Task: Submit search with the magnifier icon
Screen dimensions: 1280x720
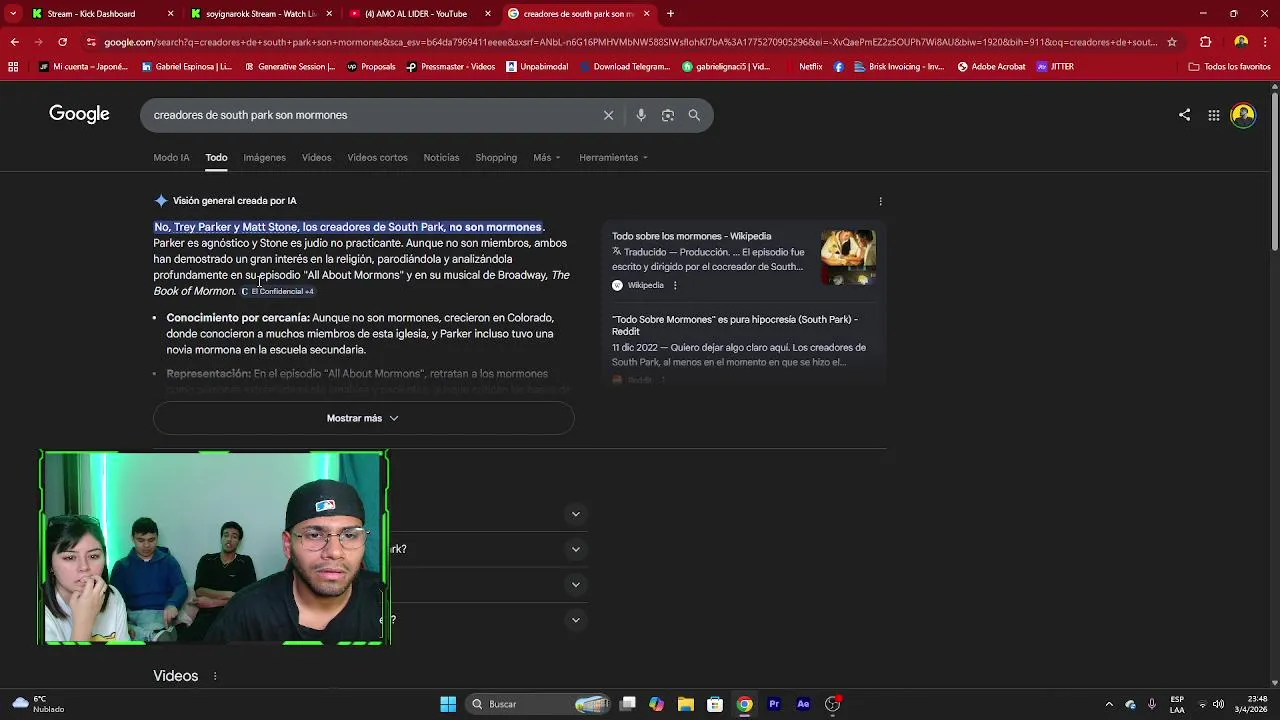Action: pyautogui.click(x=694, y=115)
